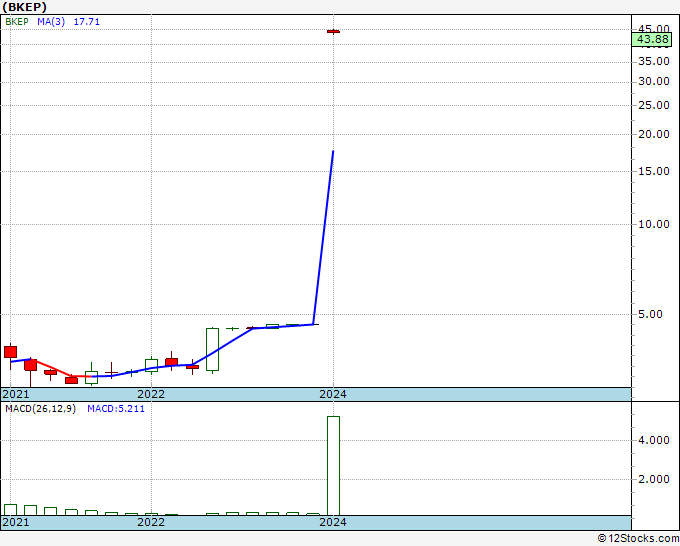Click the 10.00 price axis label
This screenshot has width=680, height=546.
tap(654, 224)
